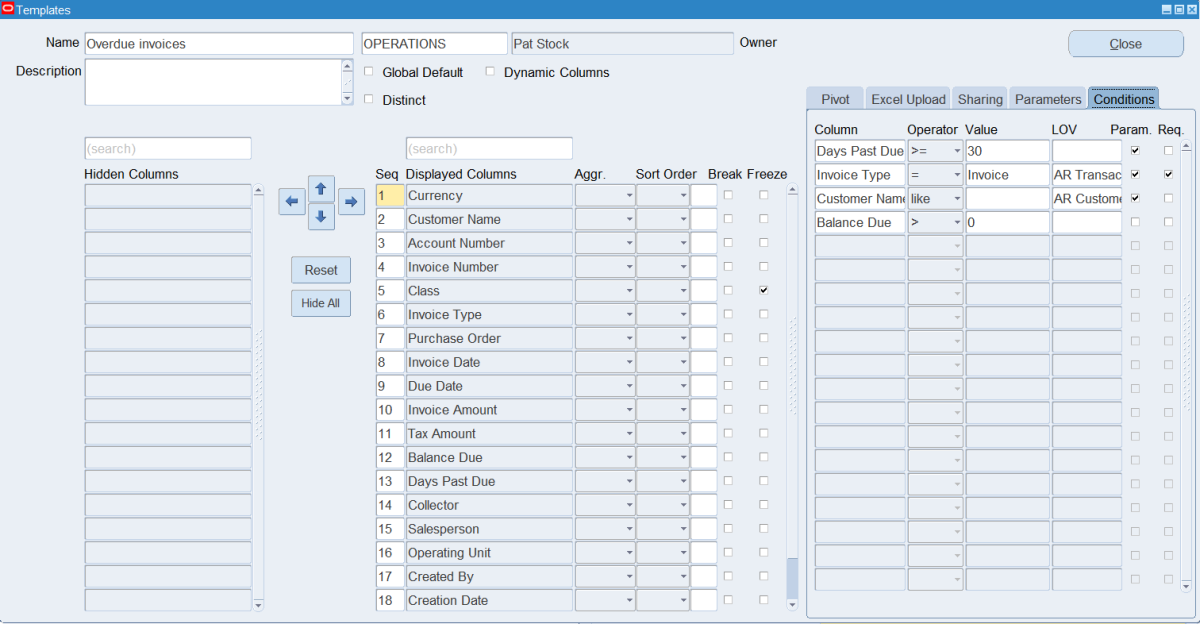Click the Hidden Columns search box
This screenshot has width=1200, height=624.
[168, 149]
